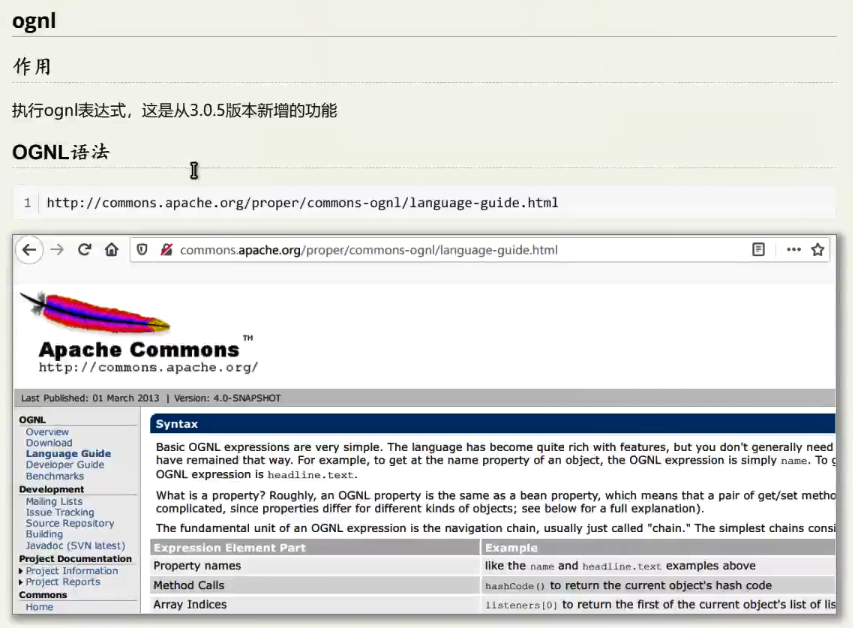
Task: Click the 'OGNL' sidebar section title
Action: 32,420
